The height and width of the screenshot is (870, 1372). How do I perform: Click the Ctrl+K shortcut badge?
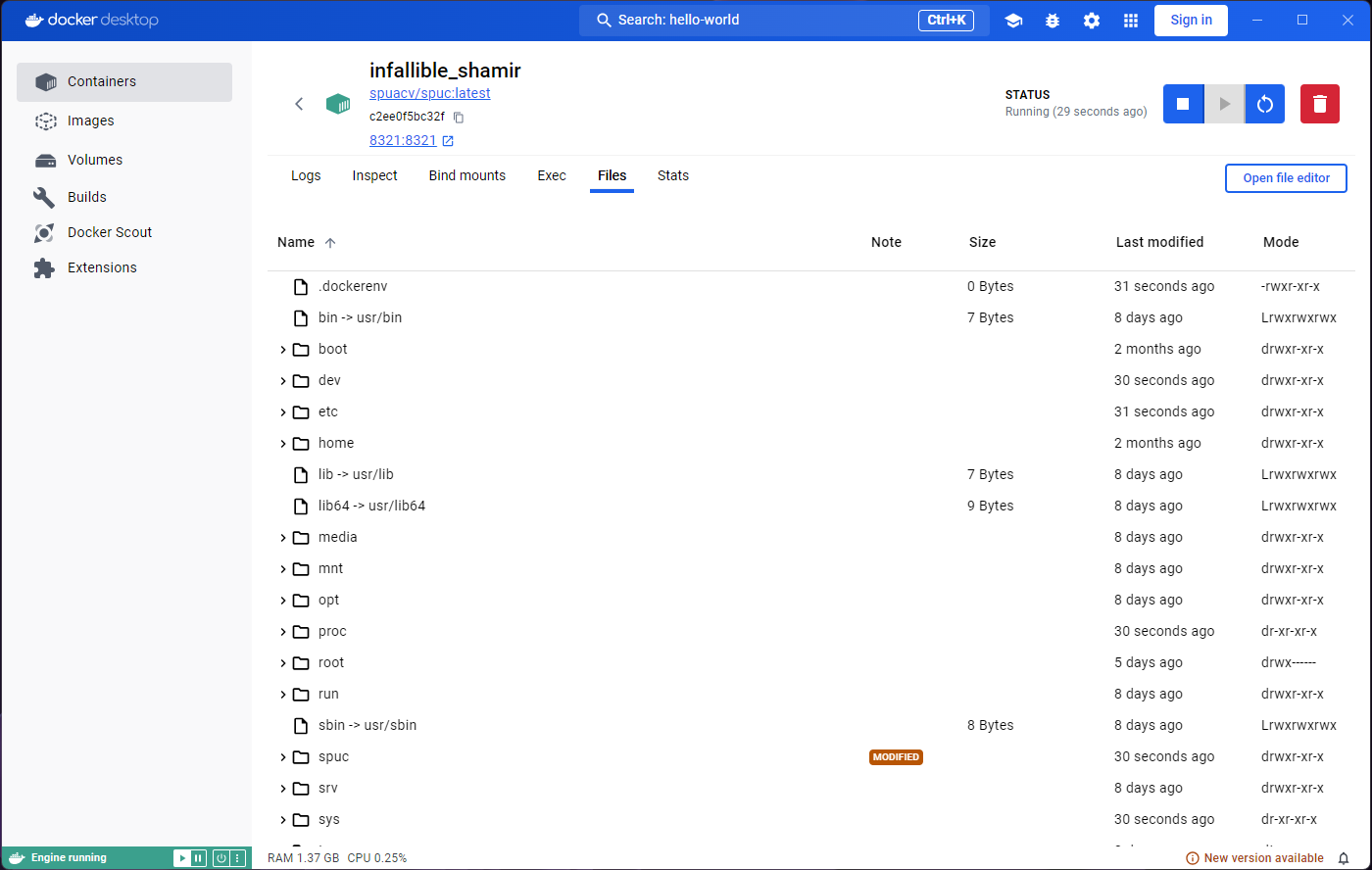click(x=946, y=21)
